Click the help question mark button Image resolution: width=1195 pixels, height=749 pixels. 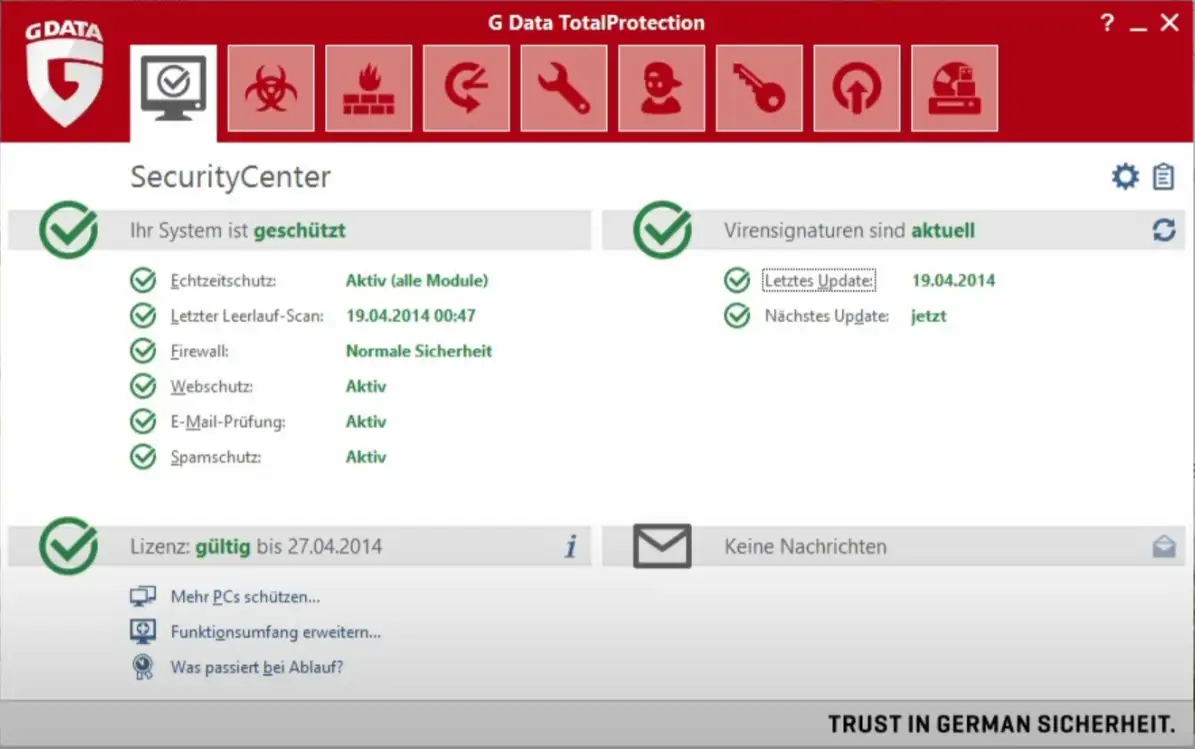point(1107,23)
